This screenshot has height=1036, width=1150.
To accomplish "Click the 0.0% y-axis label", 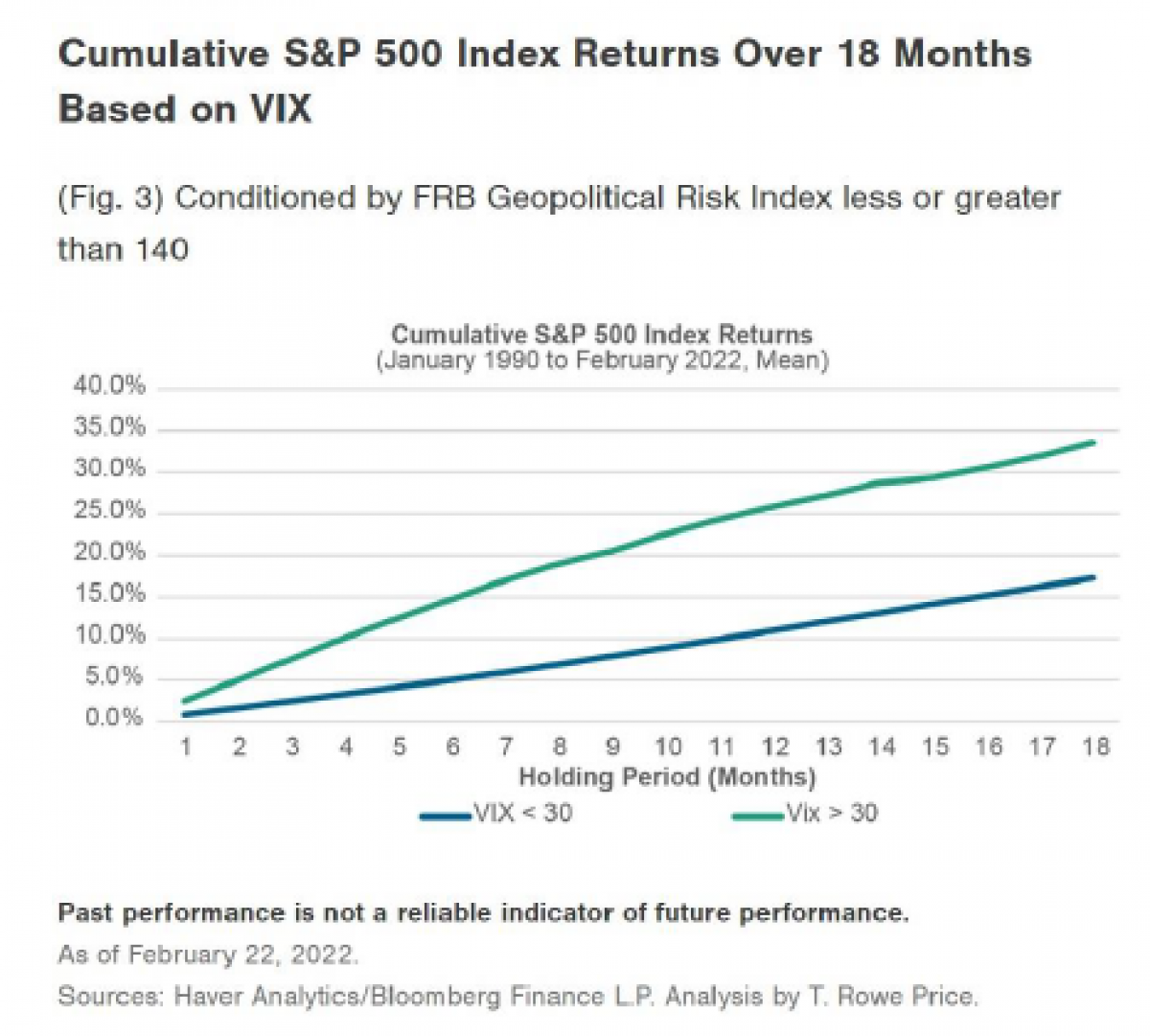I will 114,718.
